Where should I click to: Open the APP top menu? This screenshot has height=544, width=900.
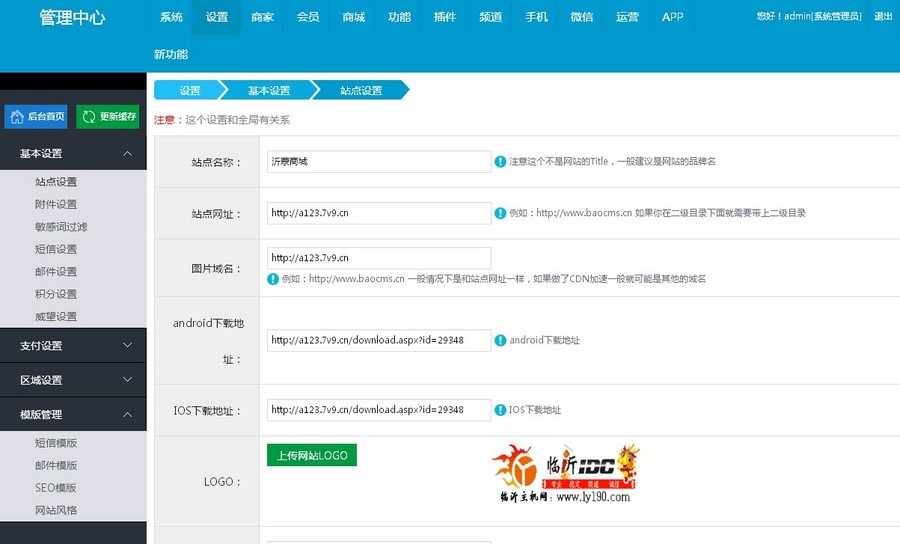point(673,17)
